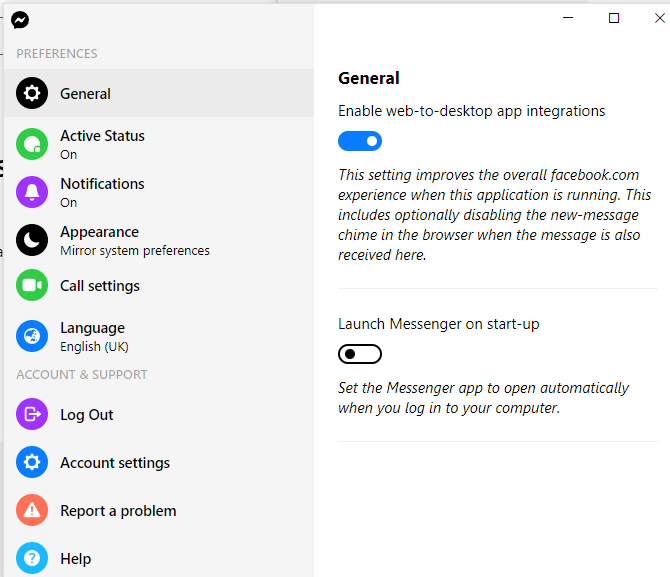Click the 'On' text under Notifications
The image size is (670, 577).
(69, 203)
